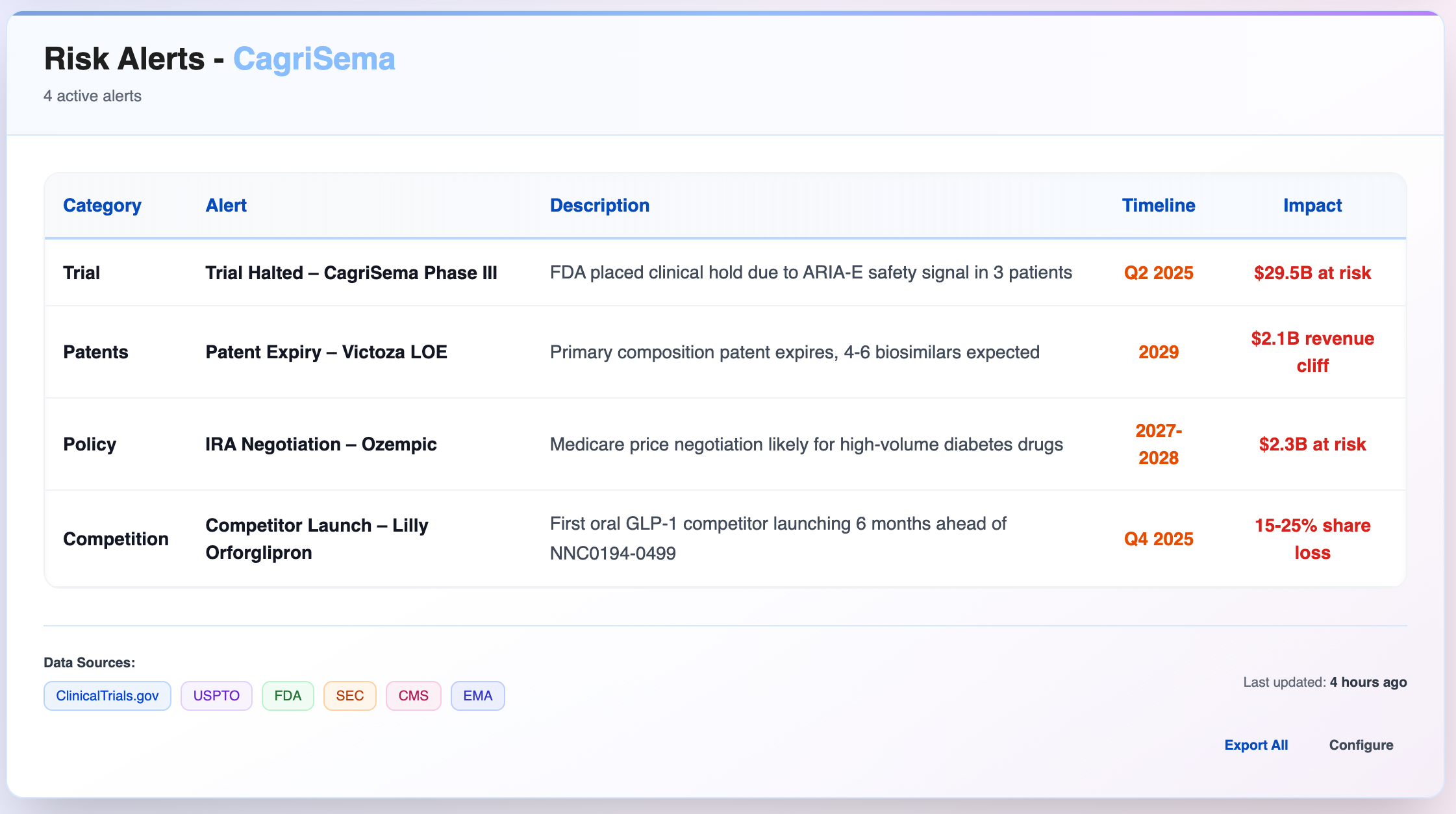This screenshot has width=1456, height=814.
Task: Select the FDA source badge
Action: [x=288, y=696]
